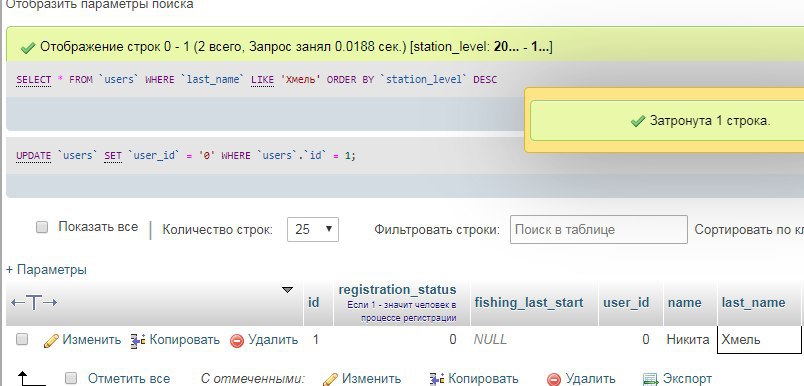Viewport: 804px width, 386px height.
Task: Click the Количество строк label
Action: pos(217,230)
